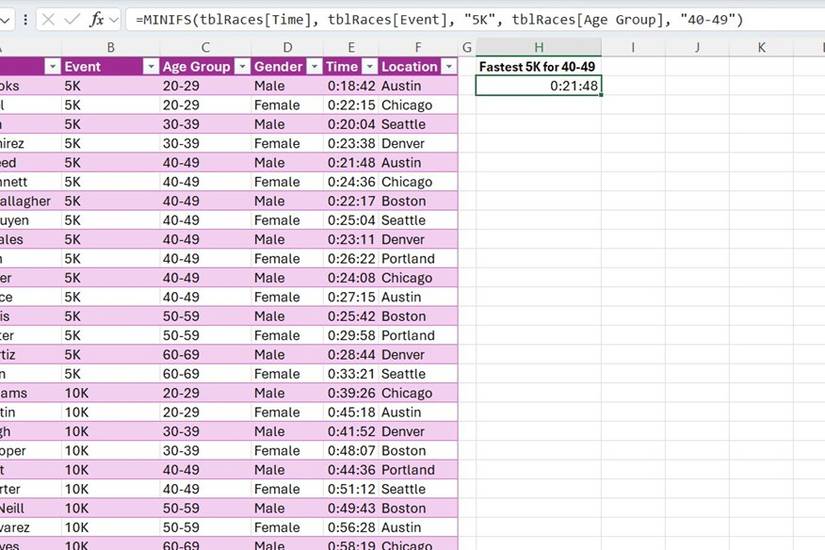Select time cell 0:51:12
Screen dimensions: 825x550
click(351, 489)
